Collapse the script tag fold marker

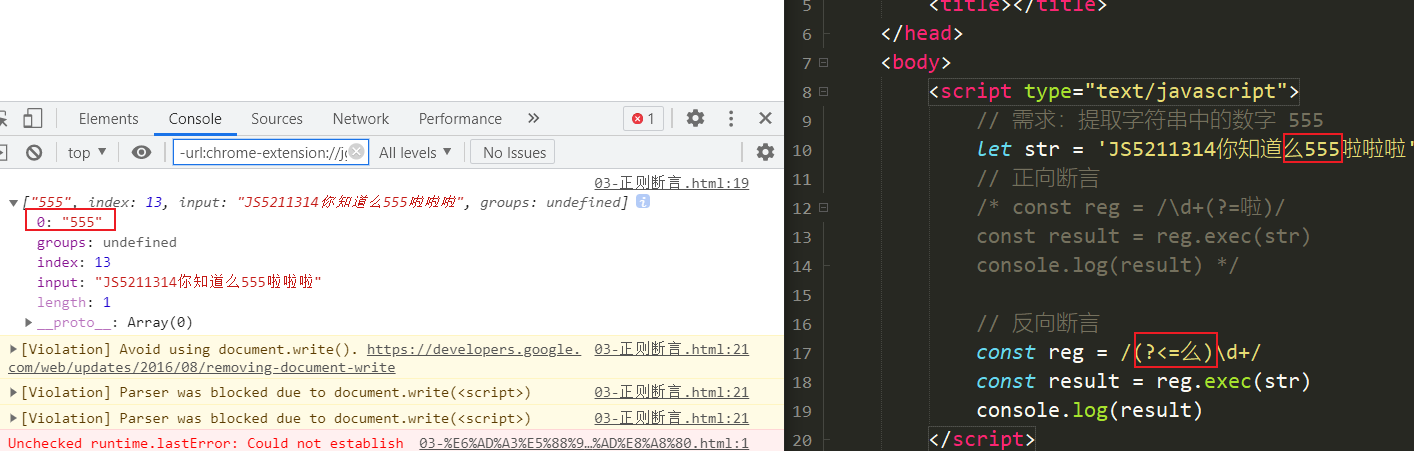click(x=823, y=92)
